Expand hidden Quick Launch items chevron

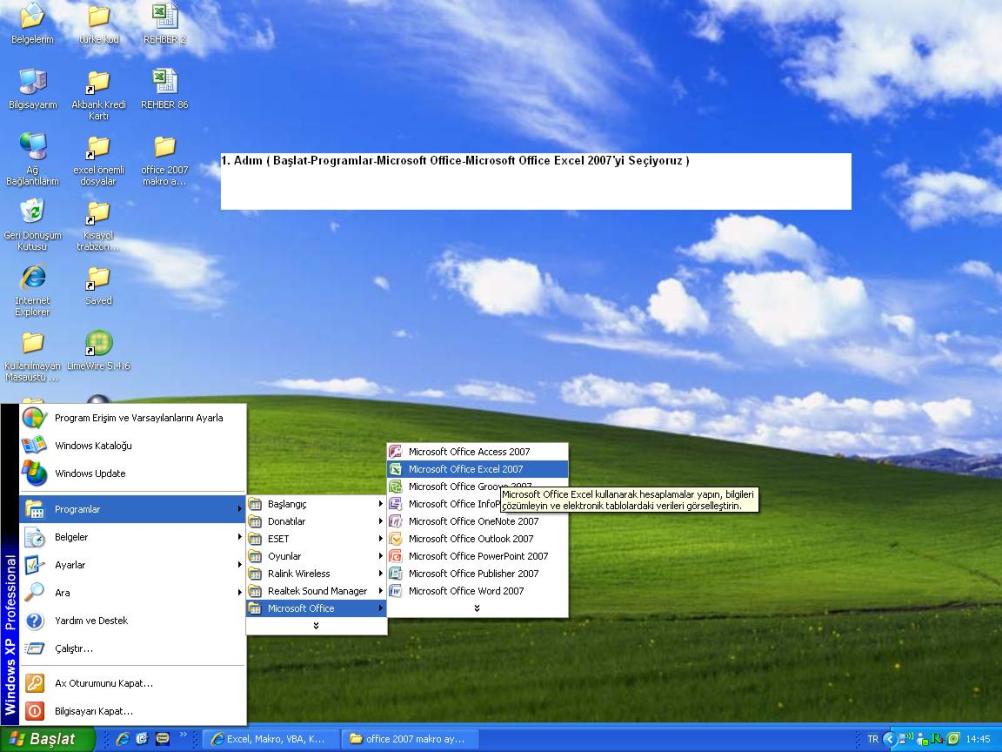(183, 735)
